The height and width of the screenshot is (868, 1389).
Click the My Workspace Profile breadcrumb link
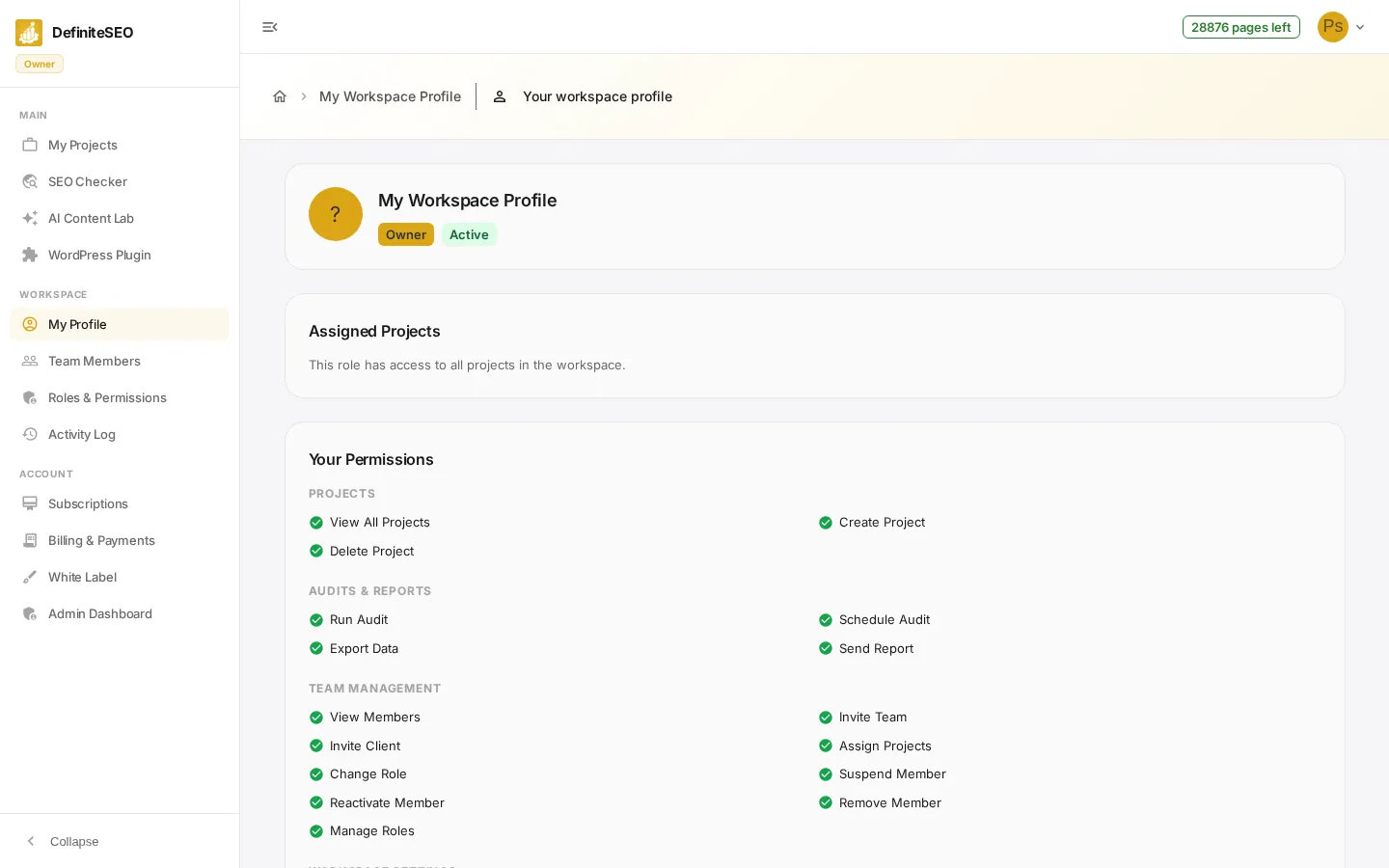[x=390, y=96]
